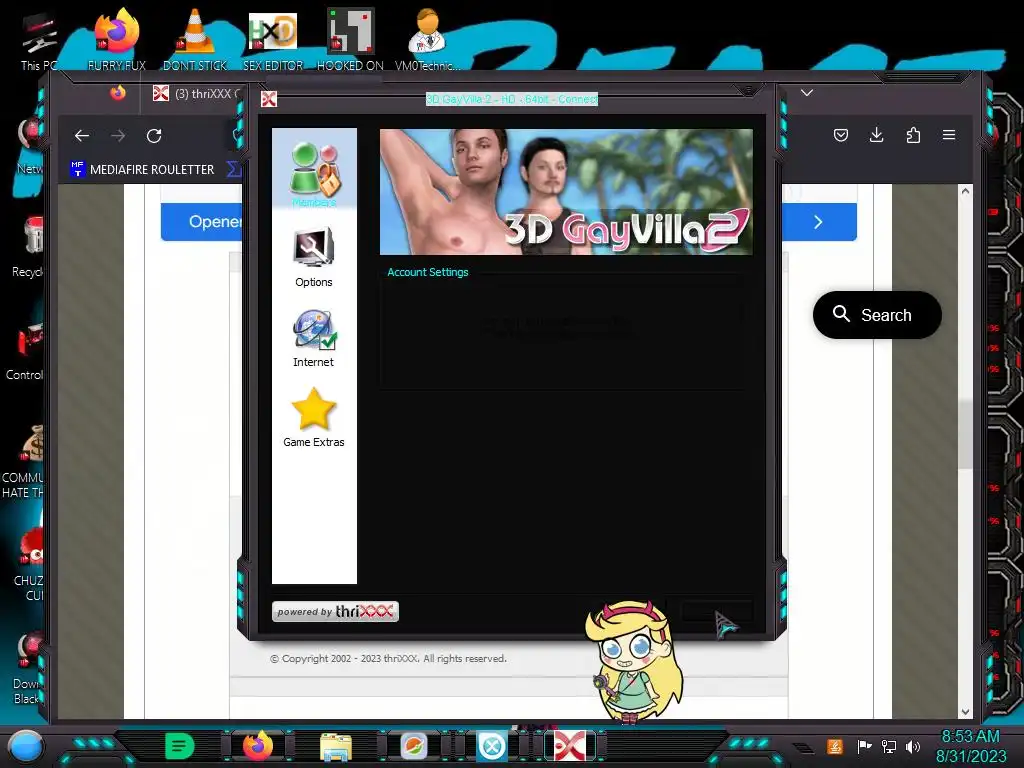Open Game Extras star icon
The image size is (1024, 768).
[x=313, y=410]
